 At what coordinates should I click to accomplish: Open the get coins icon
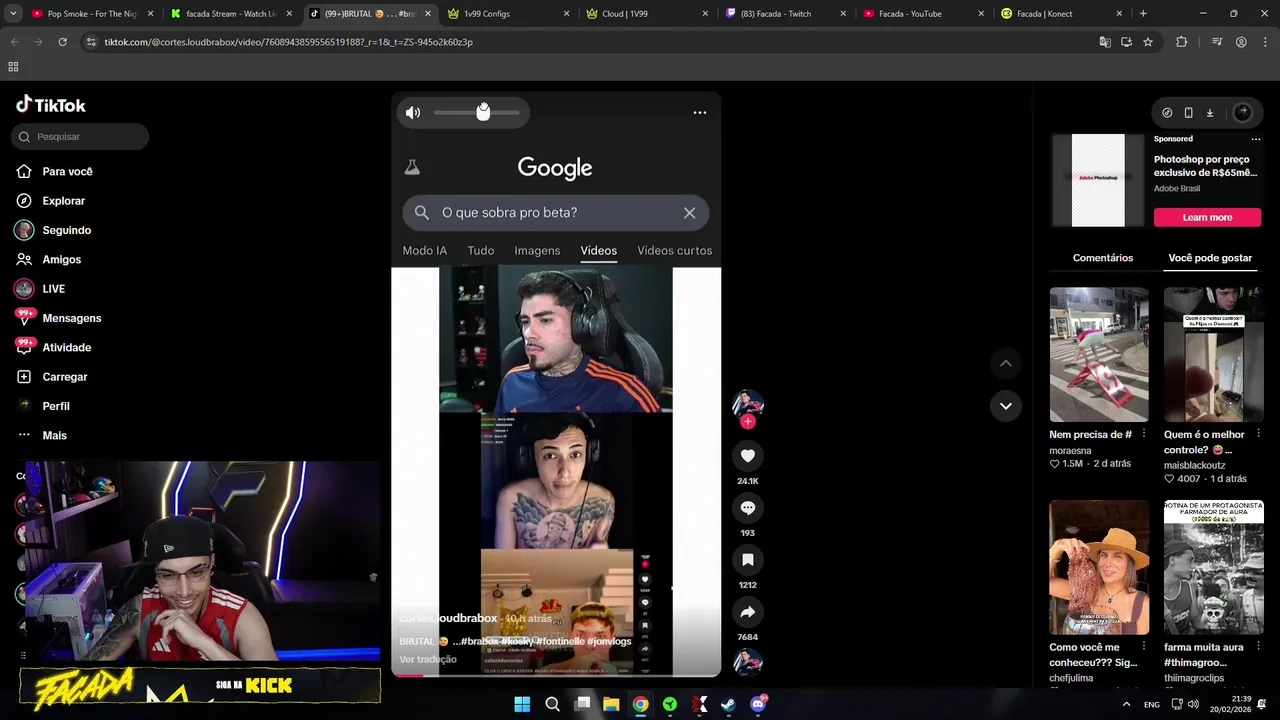point(1167,113)
